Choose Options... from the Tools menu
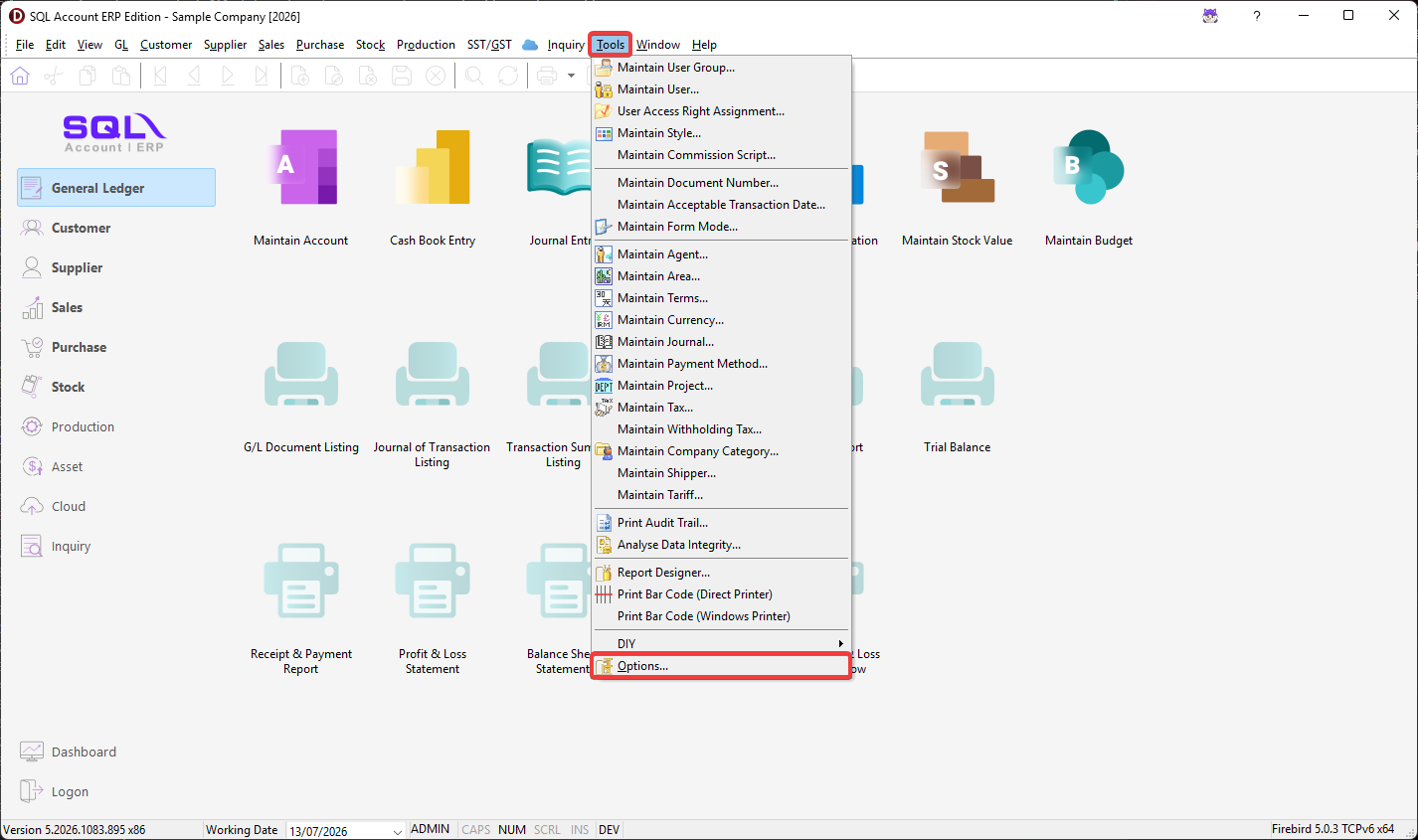This screenshot has width=1418, height=840. tap(721, 666)
